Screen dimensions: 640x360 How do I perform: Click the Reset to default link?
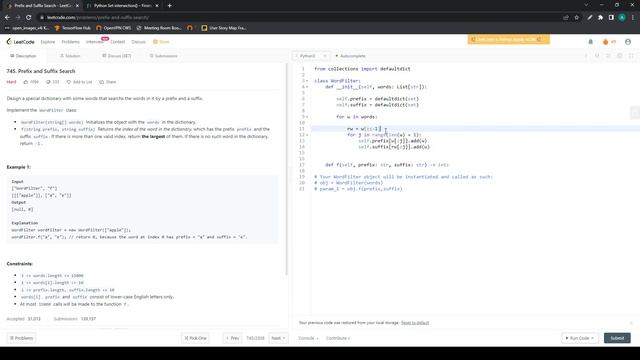tap(415, 323)
